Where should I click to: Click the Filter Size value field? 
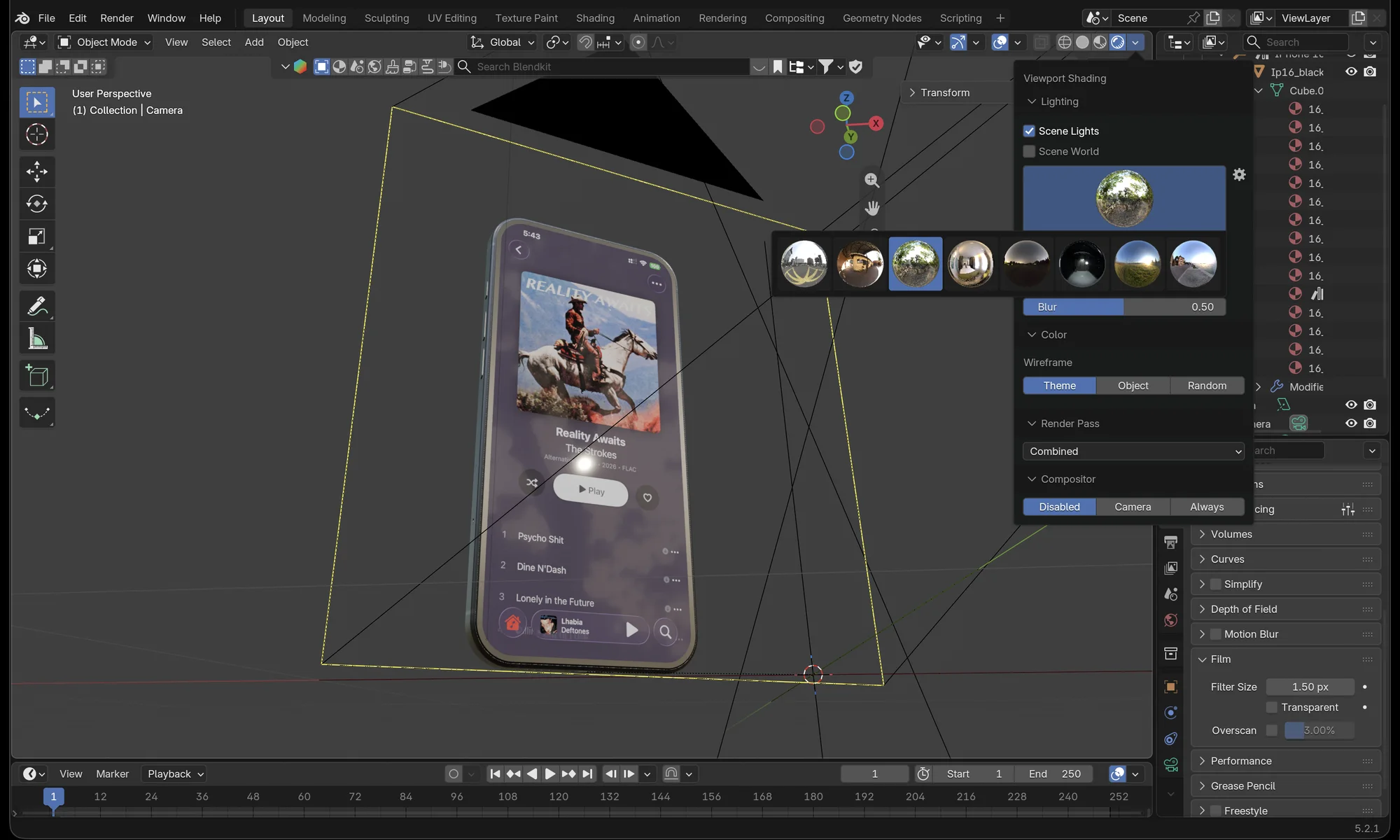[x=1310, y=687]
